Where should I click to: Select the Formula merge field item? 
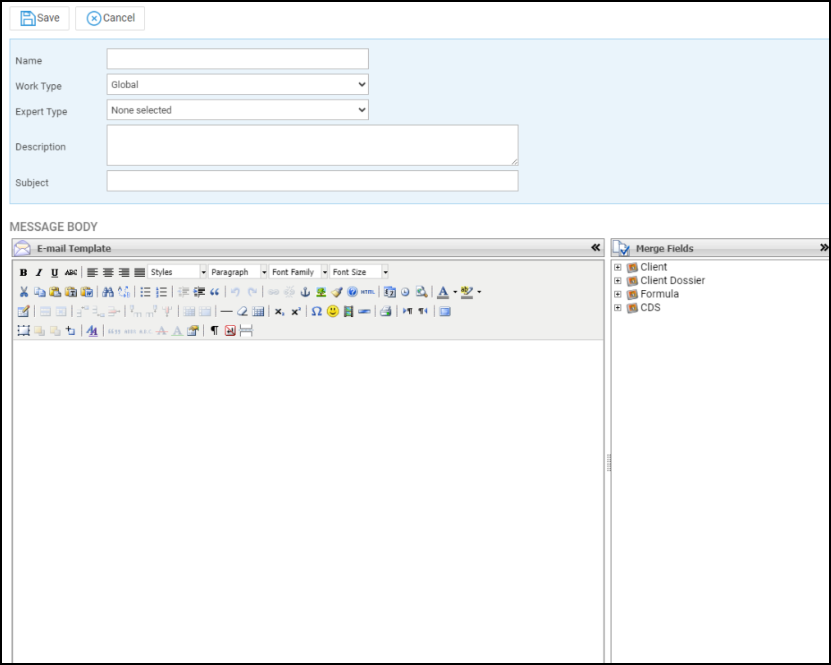tap(659, 294)
